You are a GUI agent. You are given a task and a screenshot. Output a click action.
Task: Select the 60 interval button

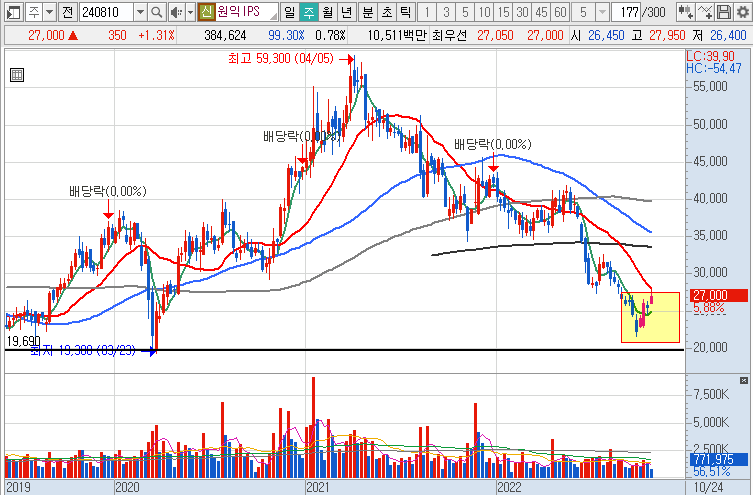click(560, 12)
